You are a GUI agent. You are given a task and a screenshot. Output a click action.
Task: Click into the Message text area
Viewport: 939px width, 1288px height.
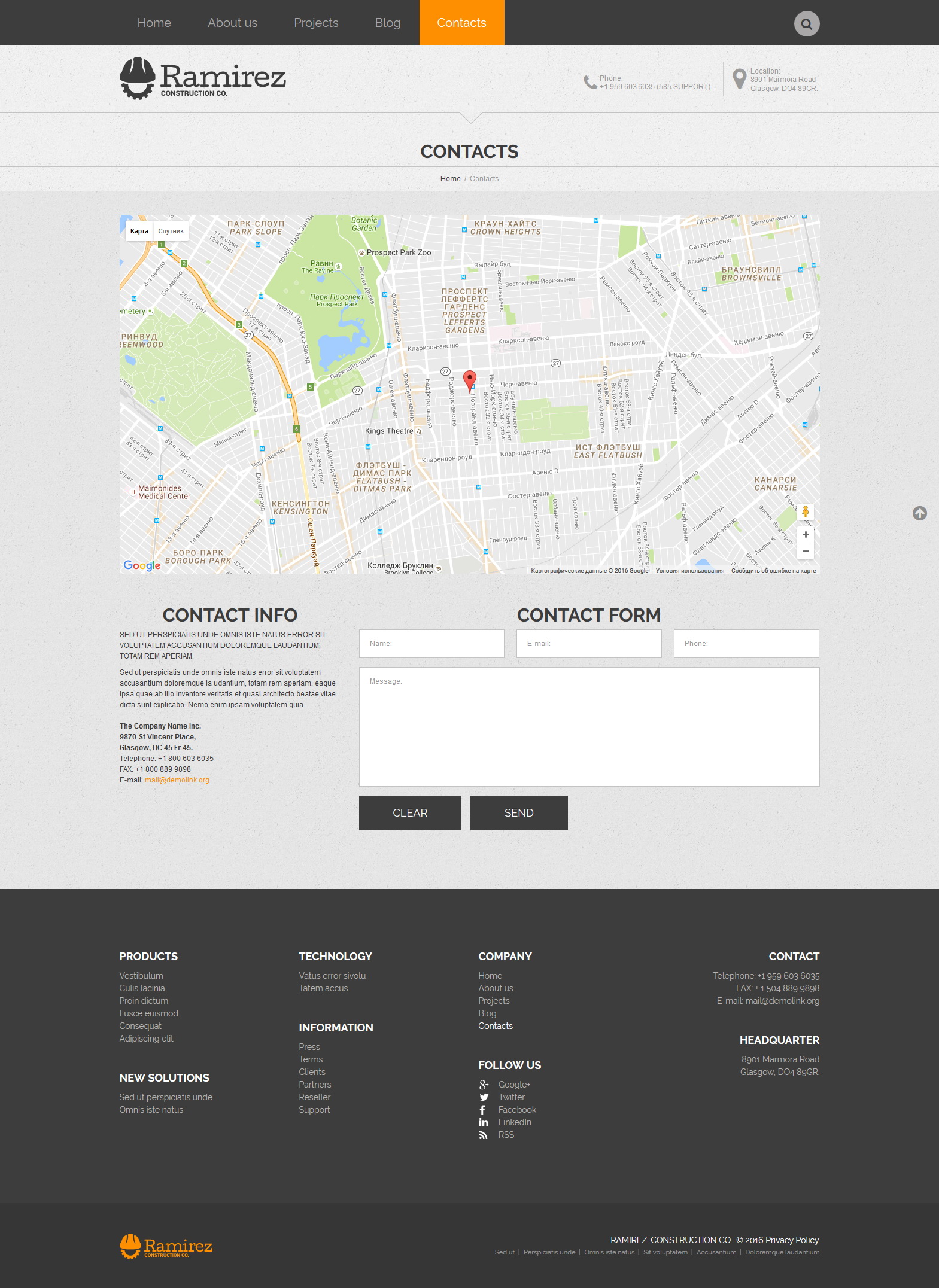[589, 727]
